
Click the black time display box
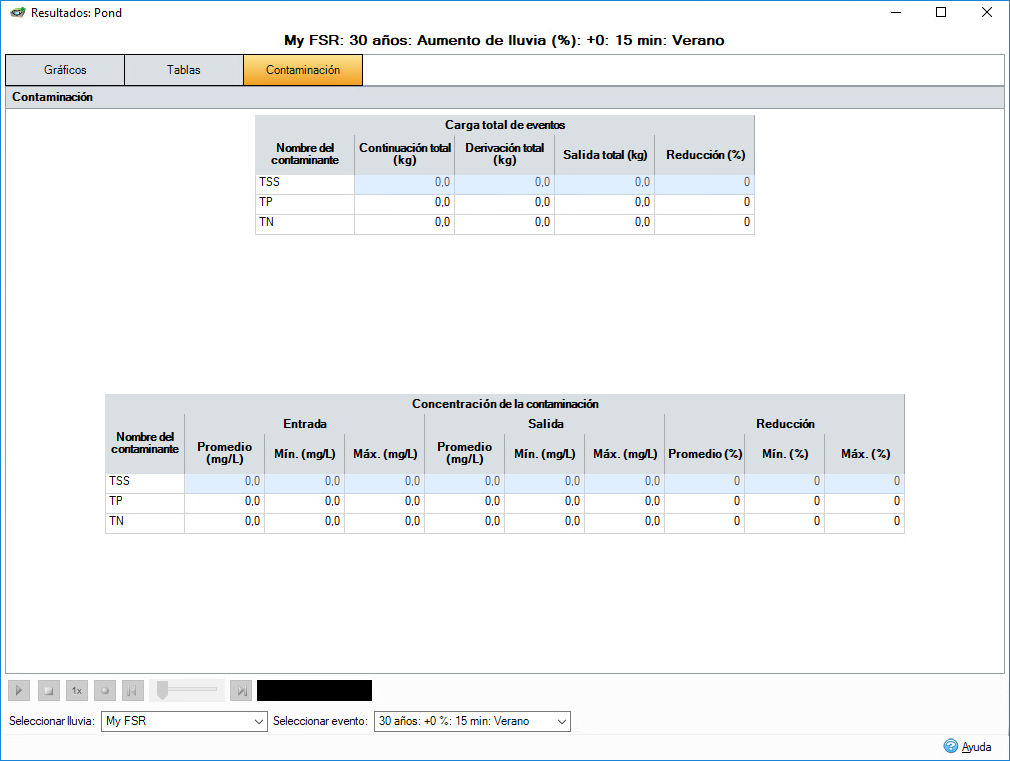(x=314, y=691)
